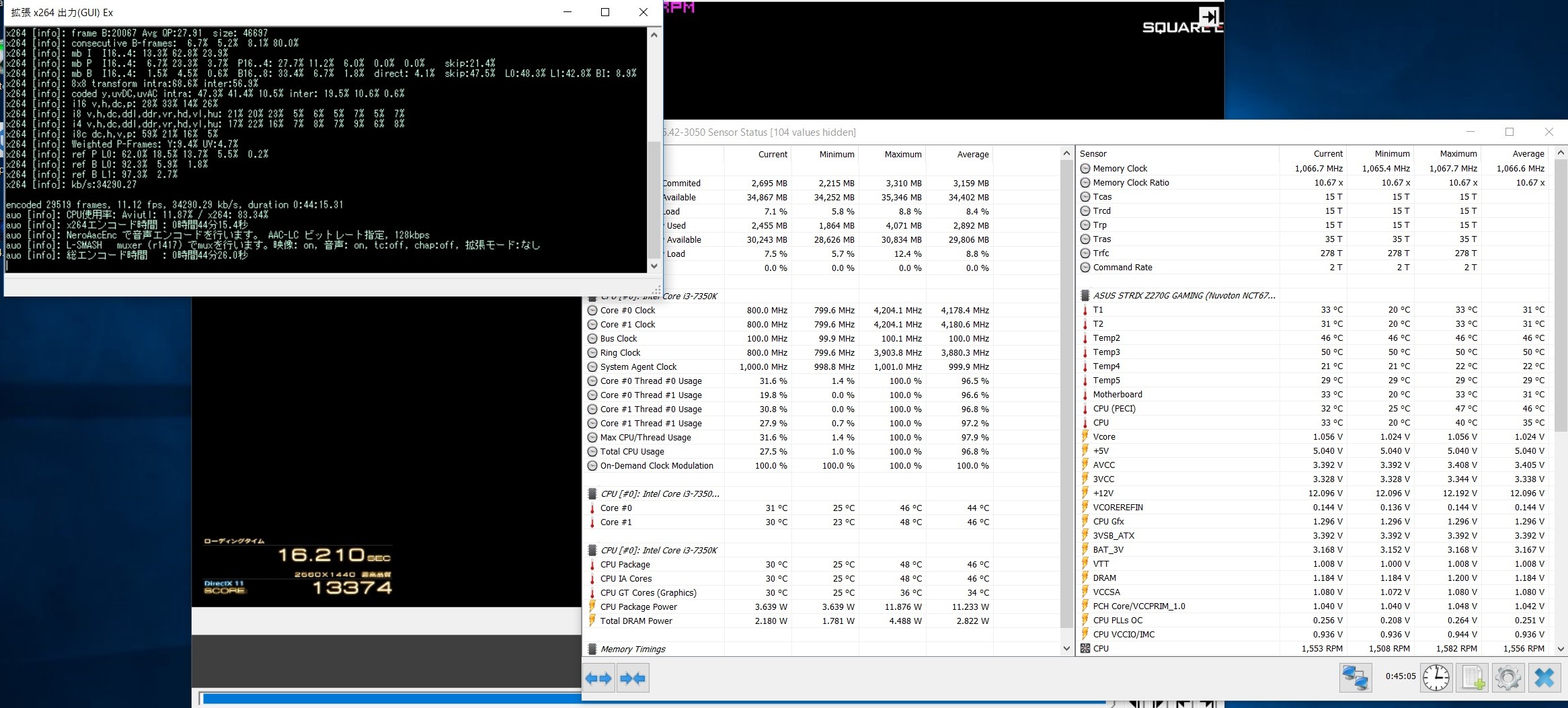Open remote network monitoring icon in HWiNFO
1568x708 pixels.
click(x=1356, y=677)
